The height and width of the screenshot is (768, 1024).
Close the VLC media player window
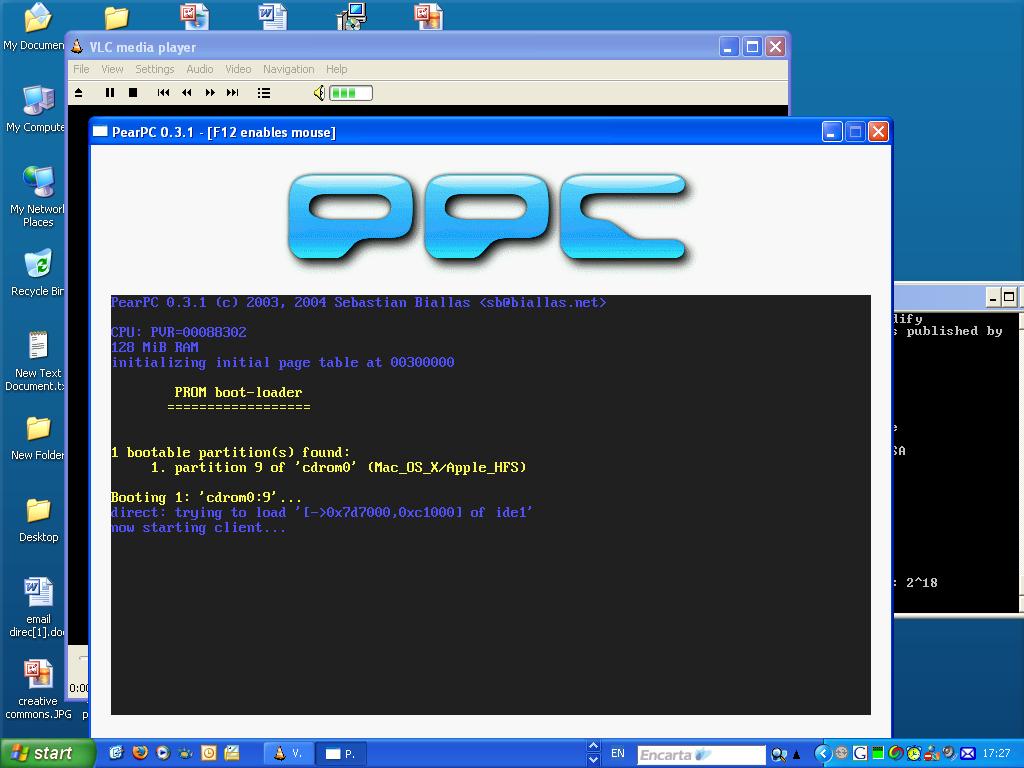775,46
